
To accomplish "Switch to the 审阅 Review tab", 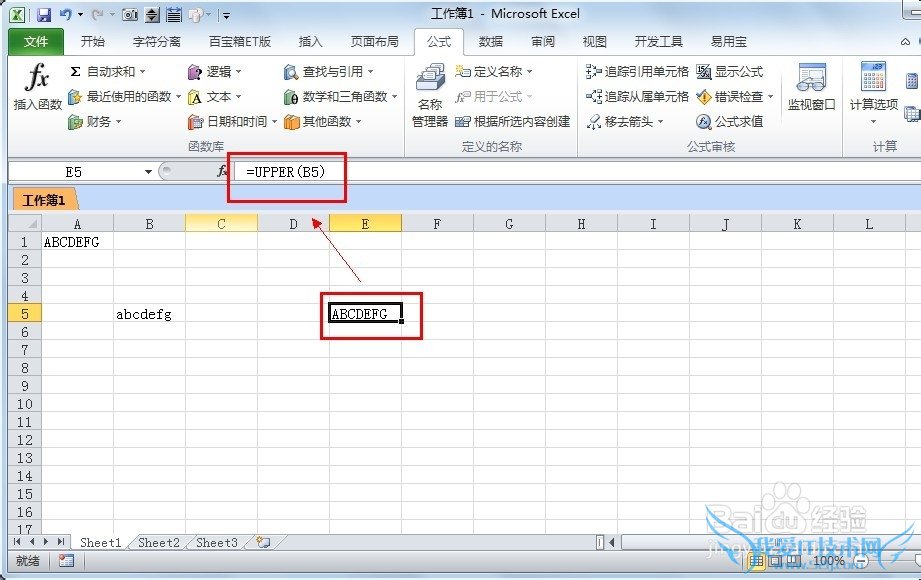I will point(543,42).
